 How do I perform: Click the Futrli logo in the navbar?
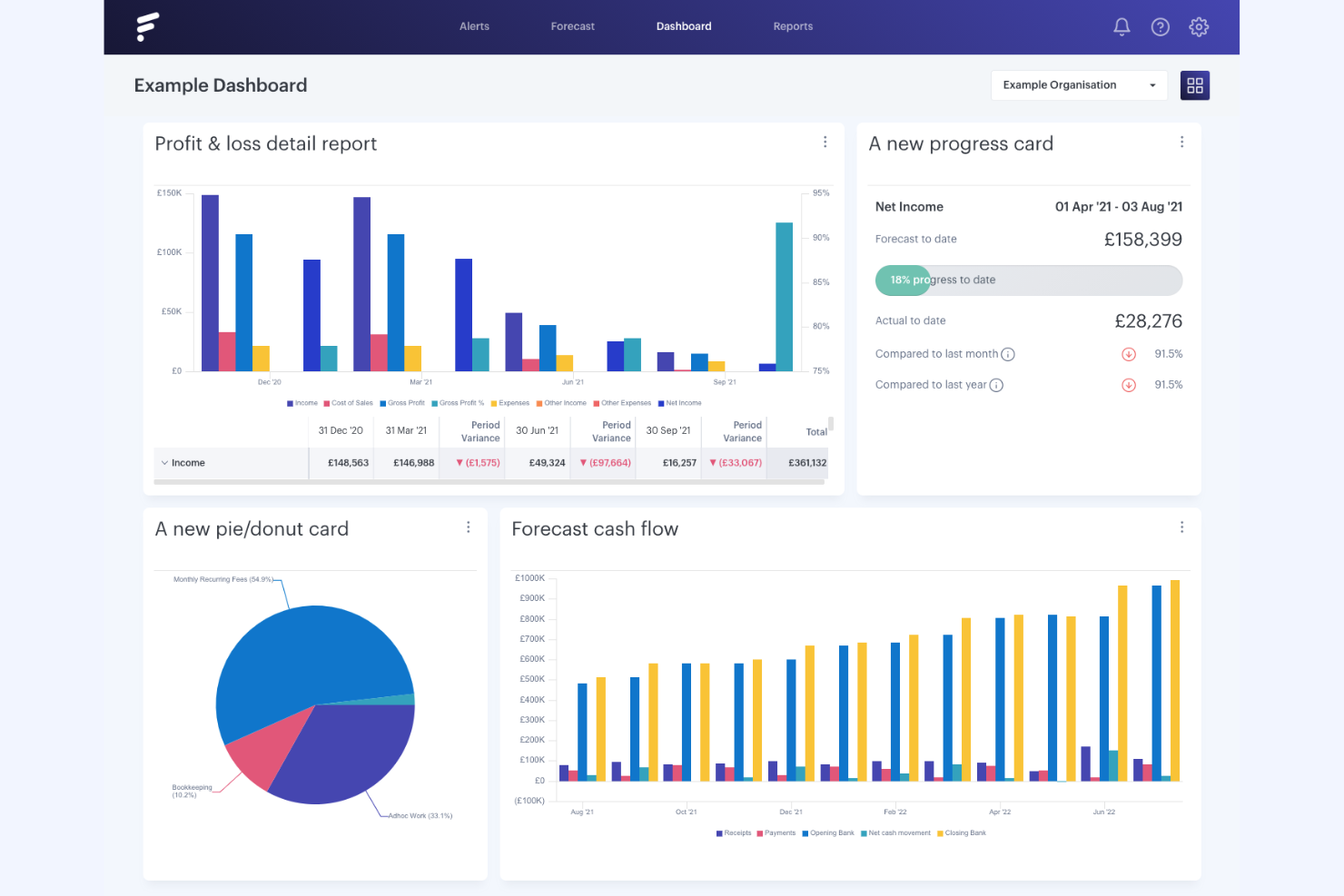click(x=148, y=26)
